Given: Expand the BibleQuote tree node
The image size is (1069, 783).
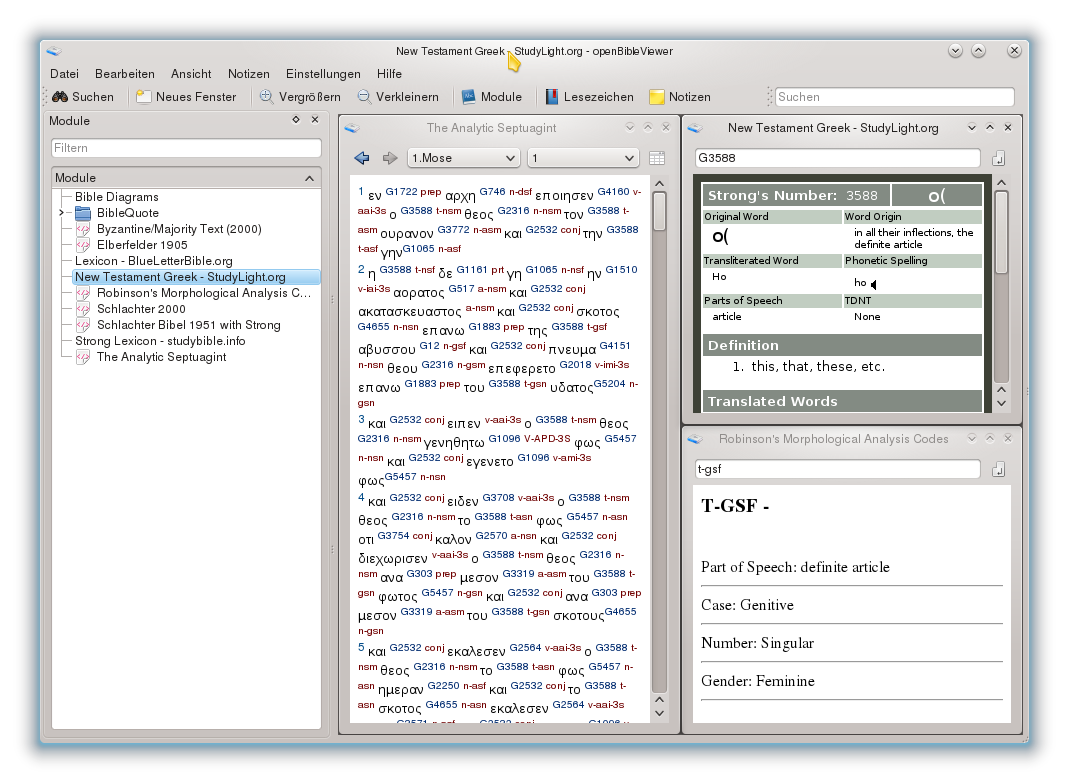Looking at the screenshot, I should tap(61, 213).
